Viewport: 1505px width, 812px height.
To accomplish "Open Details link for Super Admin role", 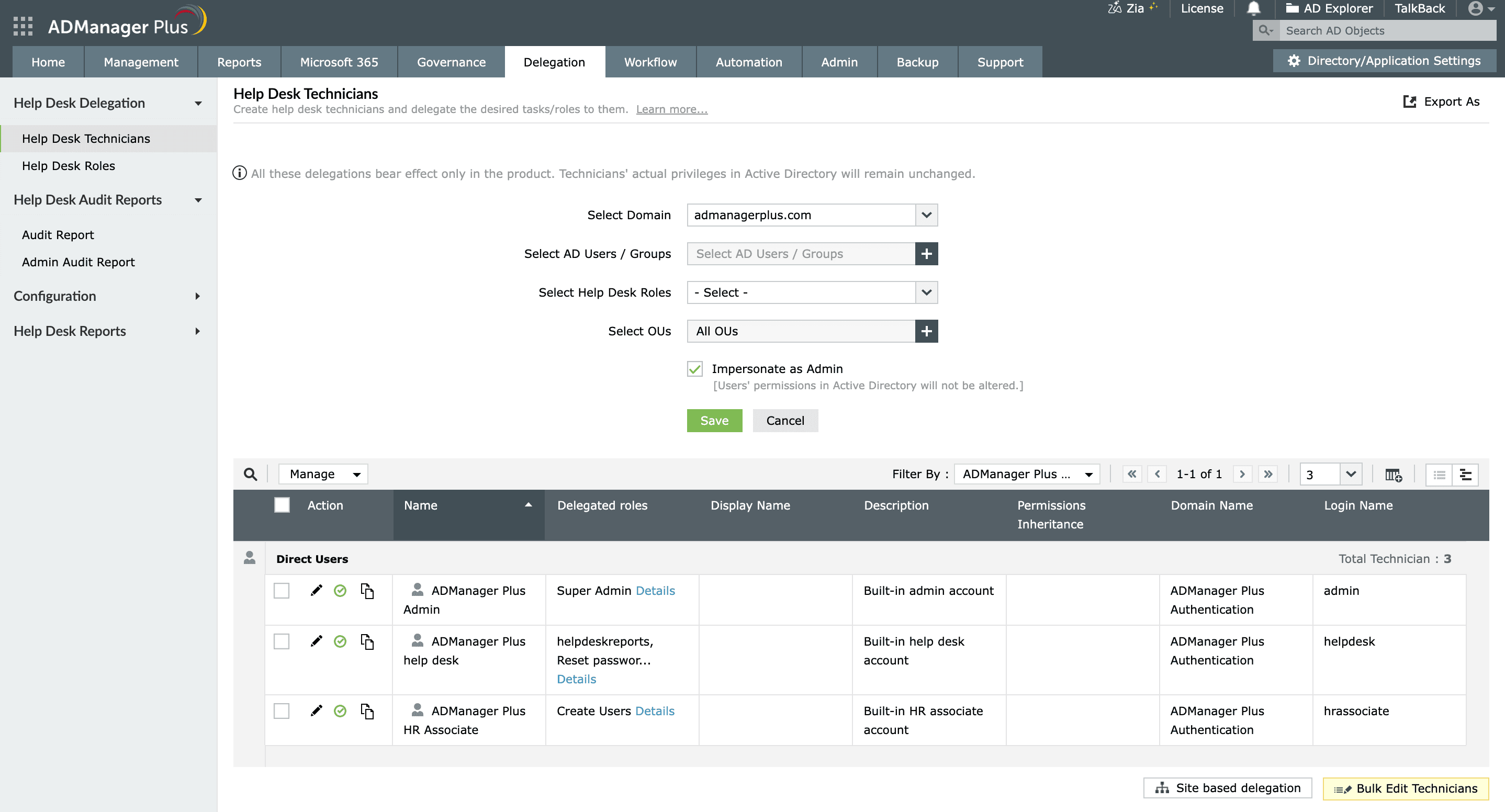I will pyautogui.click(x=655, y=591).
